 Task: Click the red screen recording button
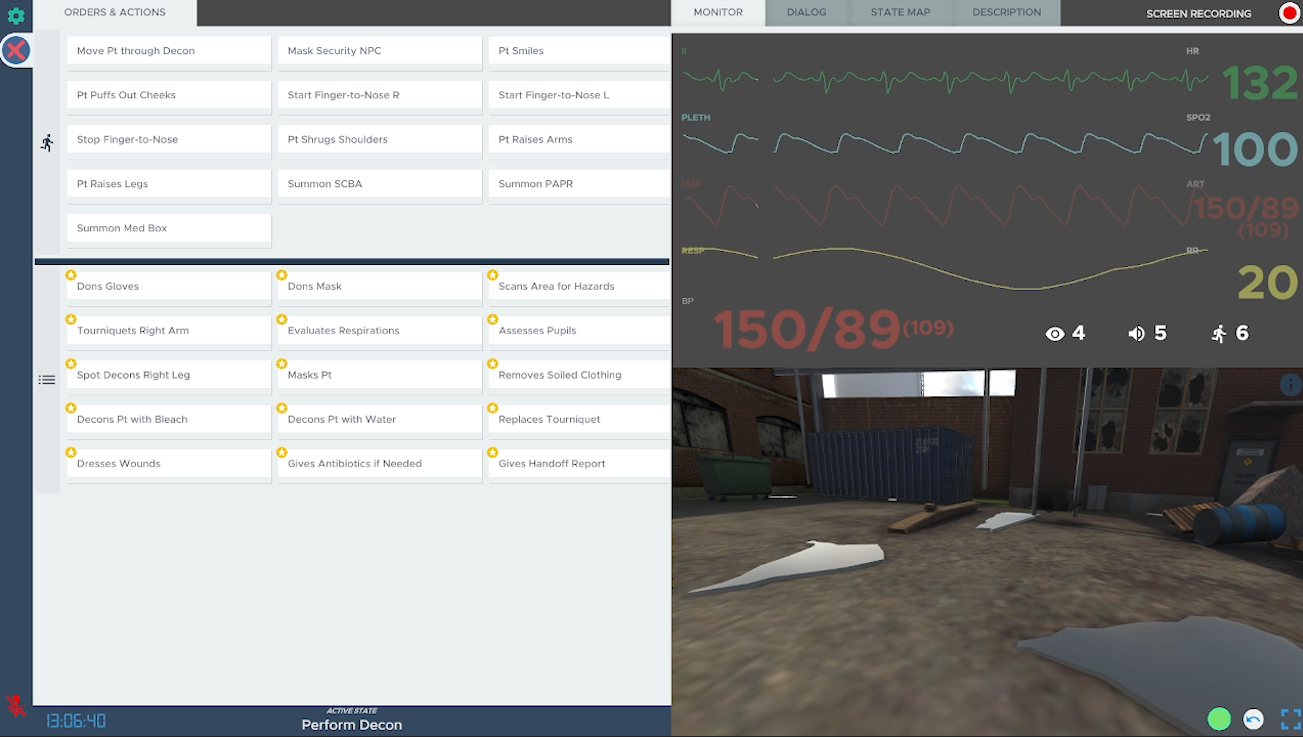[1289, 13]
